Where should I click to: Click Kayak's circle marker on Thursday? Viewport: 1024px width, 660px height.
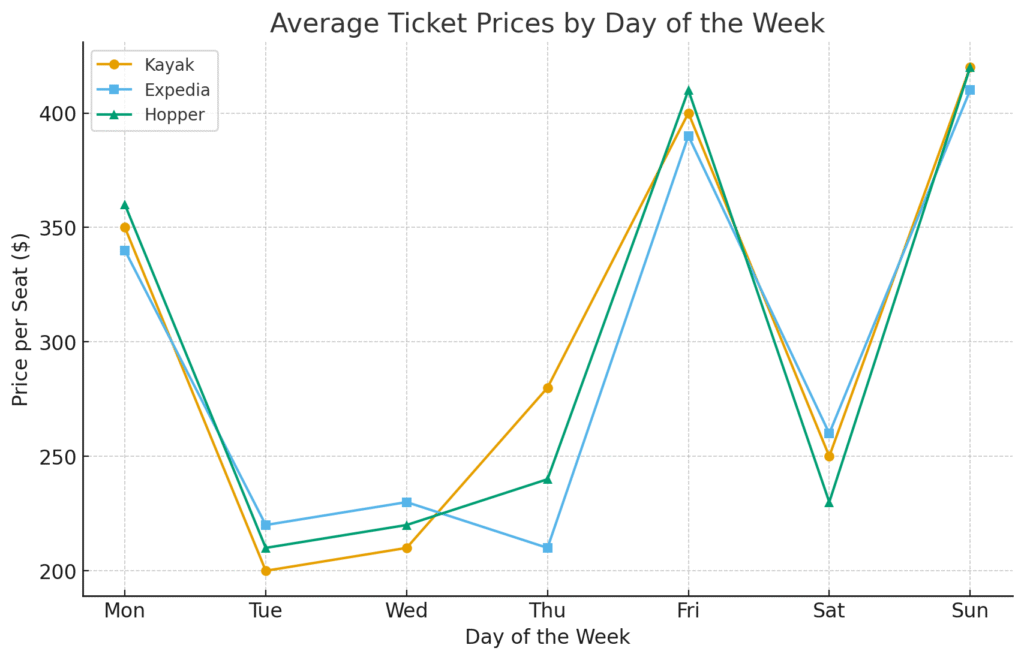547,388
